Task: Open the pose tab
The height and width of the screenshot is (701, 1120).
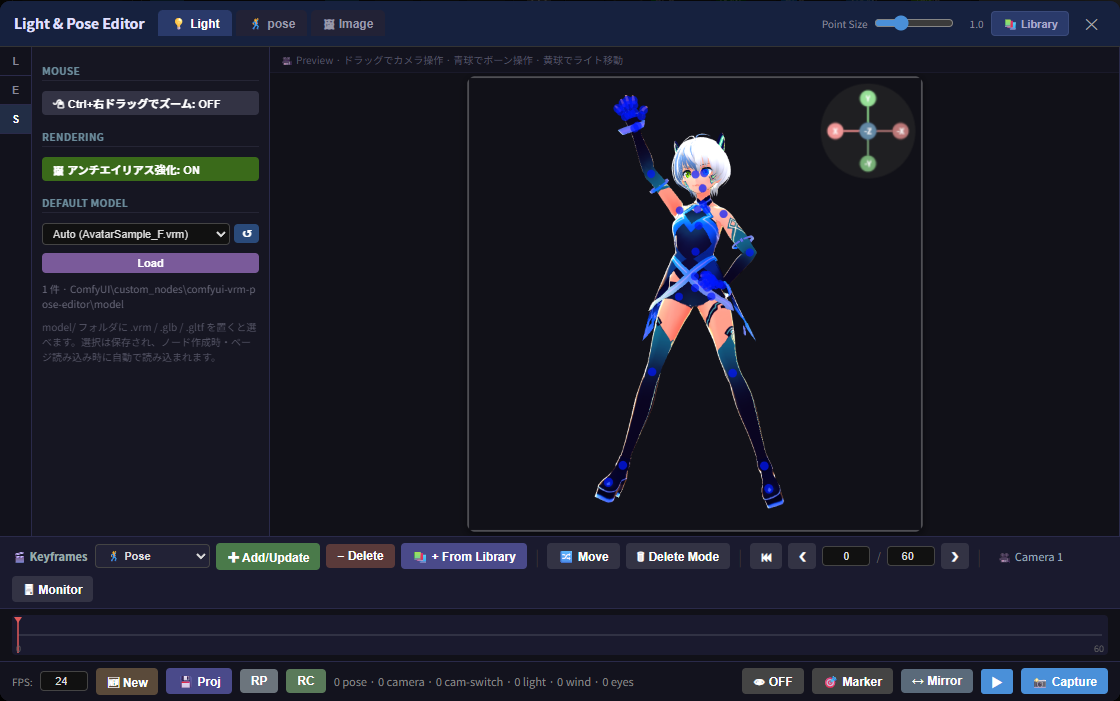Action: click(272, 24)
